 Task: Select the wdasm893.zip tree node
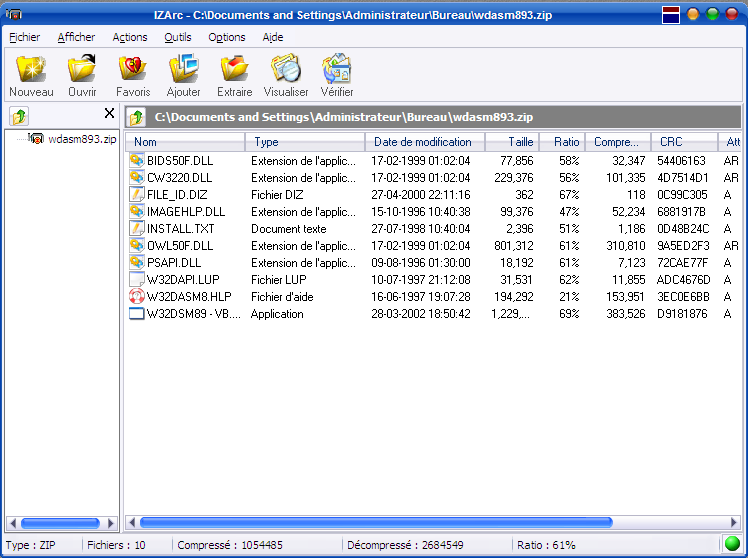pyautogui.click(x=82, y=139)
